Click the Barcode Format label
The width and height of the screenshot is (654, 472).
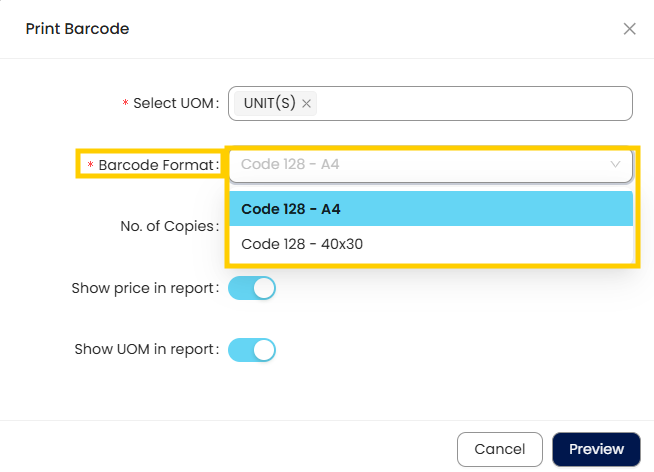click(x=158, y=165)
